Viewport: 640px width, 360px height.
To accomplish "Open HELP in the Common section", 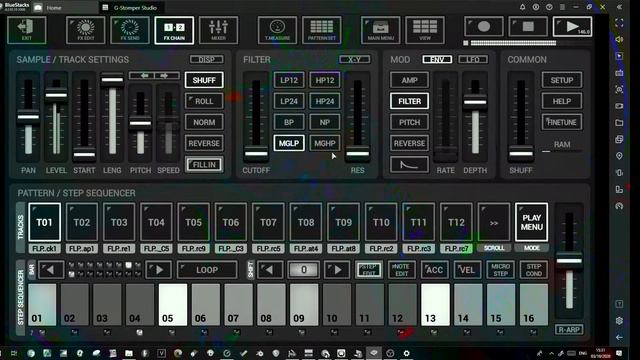I will [562, 101].
